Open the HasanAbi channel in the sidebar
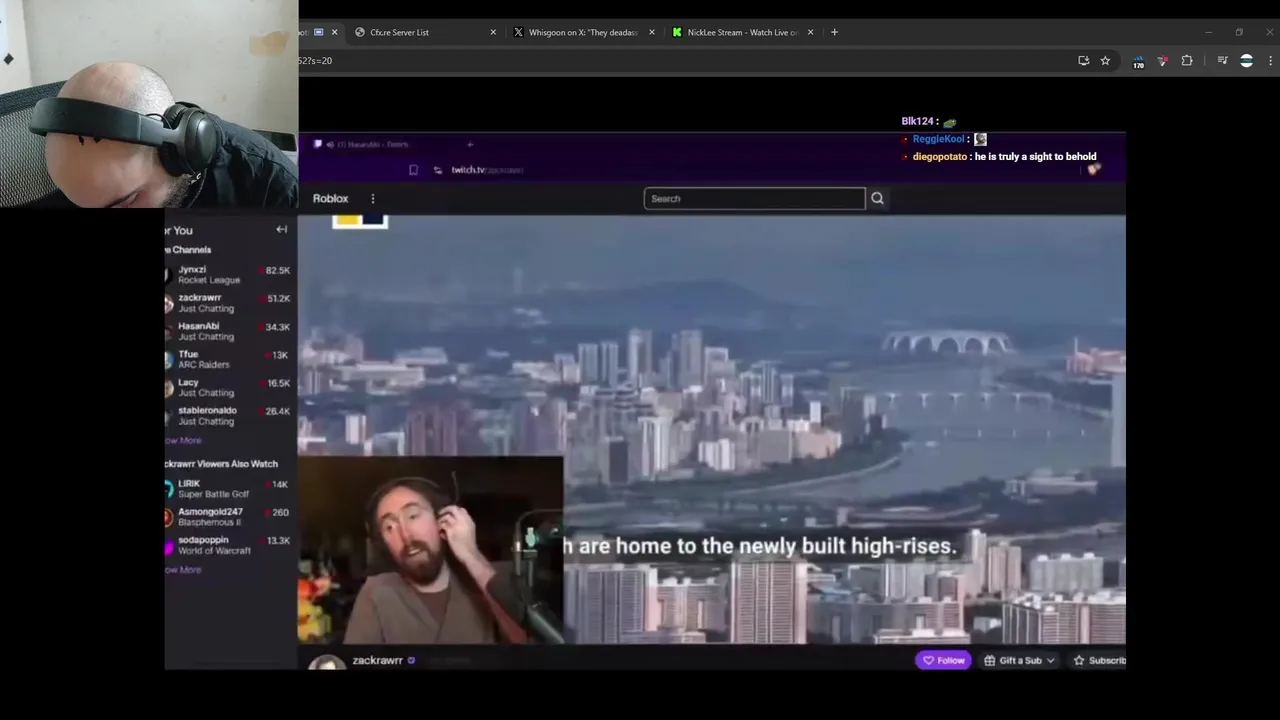The height and width of the screenshot is (720, 1280). (228, 331)
